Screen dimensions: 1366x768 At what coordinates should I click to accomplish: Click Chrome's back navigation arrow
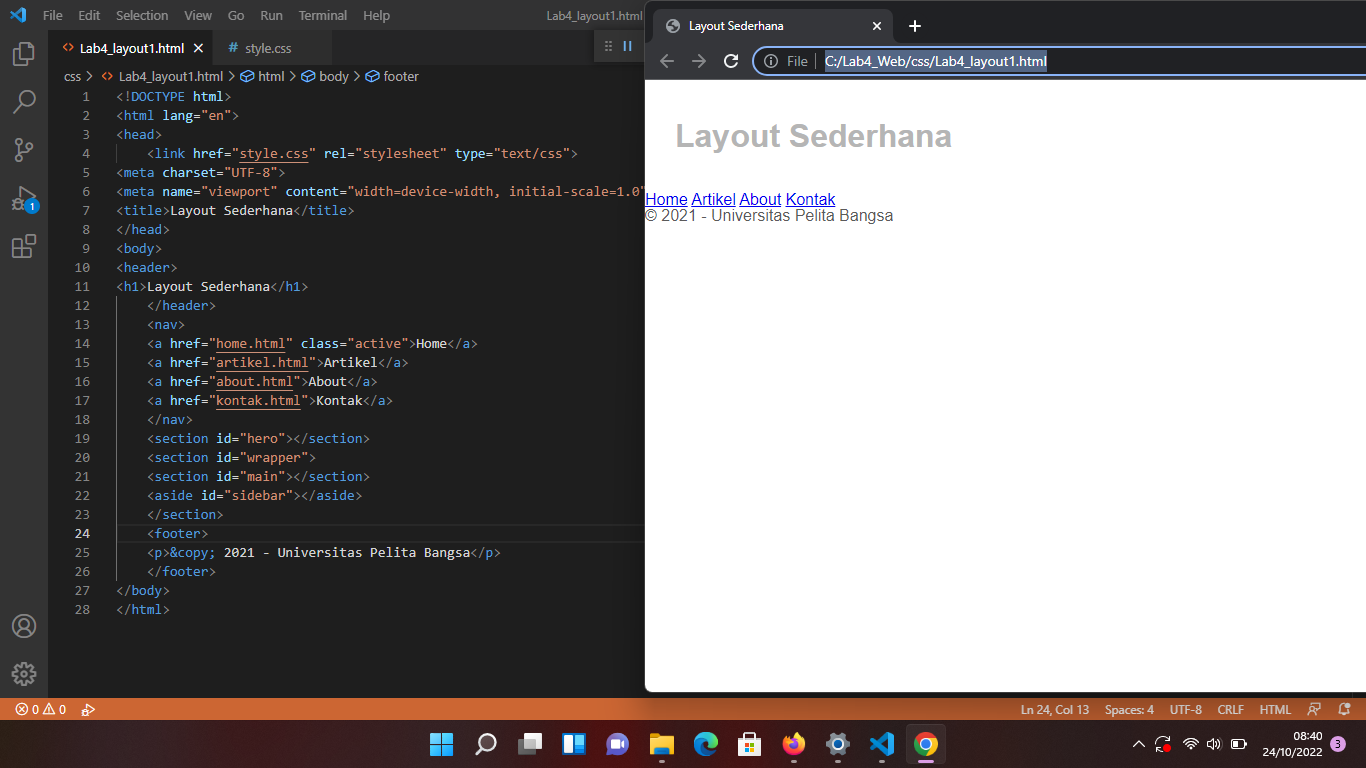[667, 60]
